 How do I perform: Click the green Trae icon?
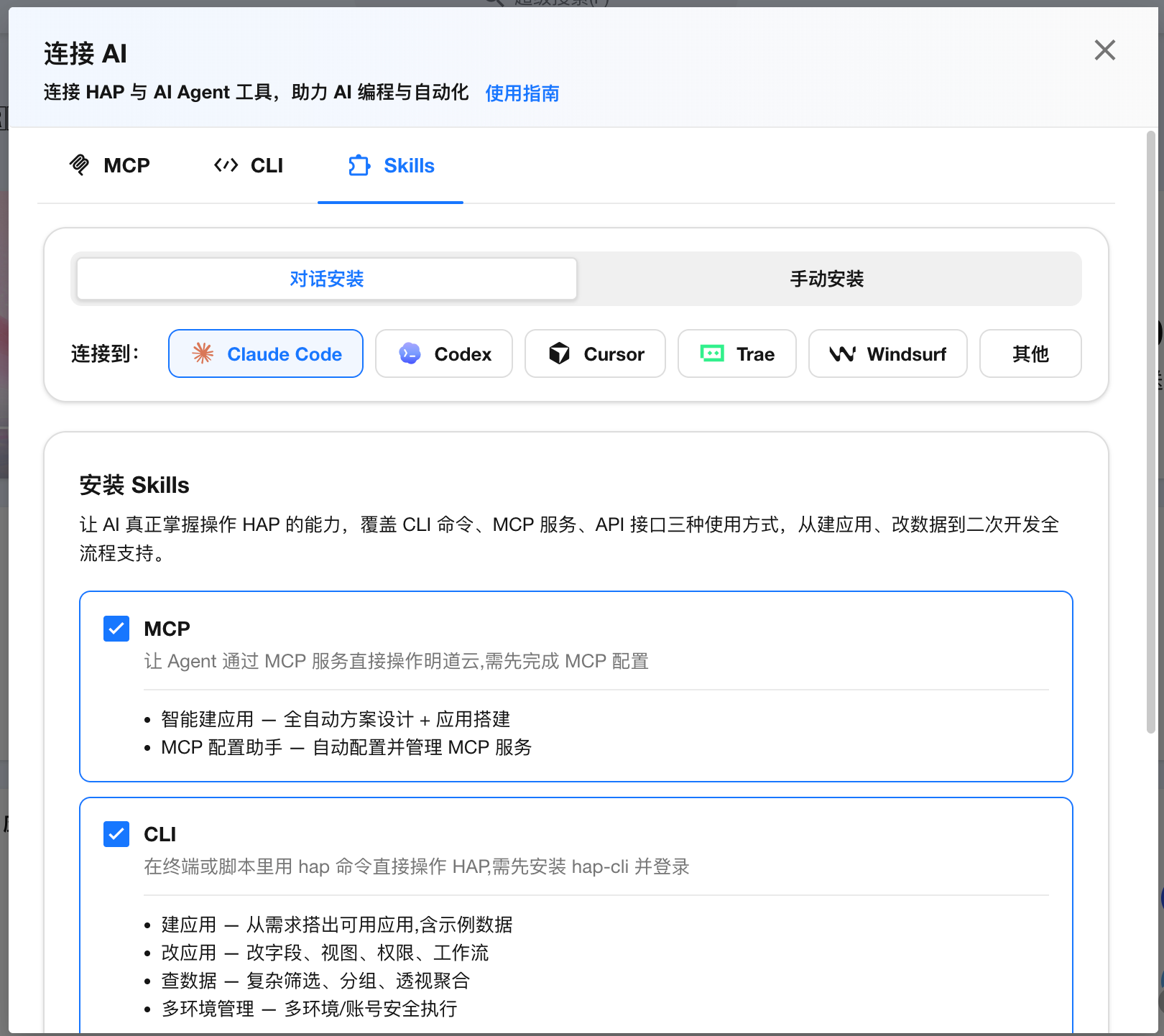(x=712, y=353)
